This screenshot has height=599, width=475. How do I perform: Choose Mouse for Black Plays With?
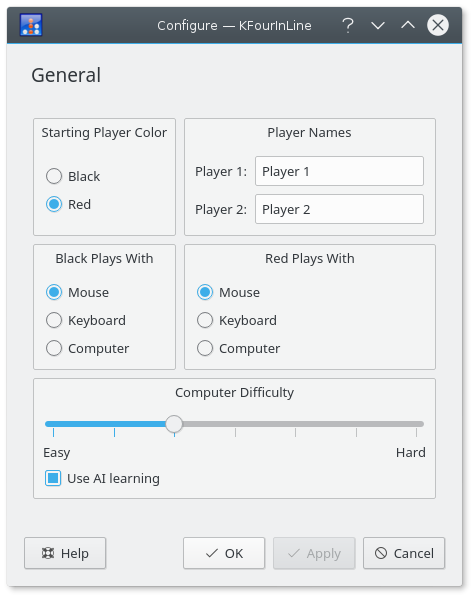[77, 293]
